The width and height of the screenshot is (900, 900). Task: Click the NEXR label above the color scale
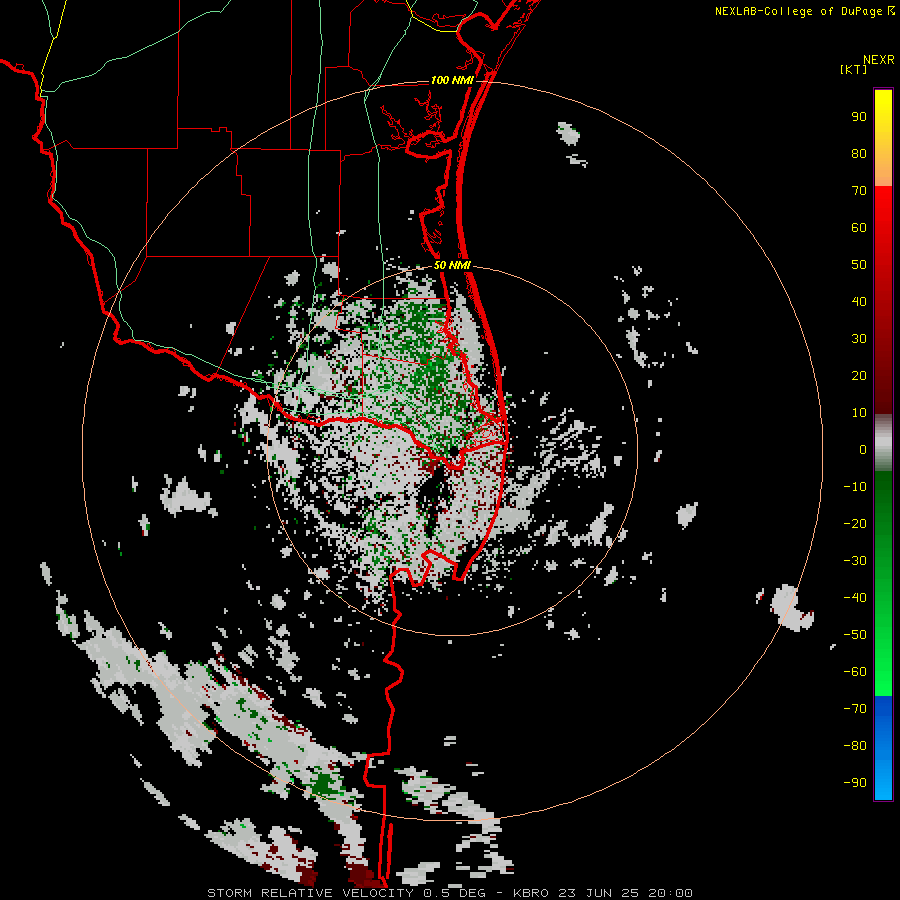[x=878, y=60]
